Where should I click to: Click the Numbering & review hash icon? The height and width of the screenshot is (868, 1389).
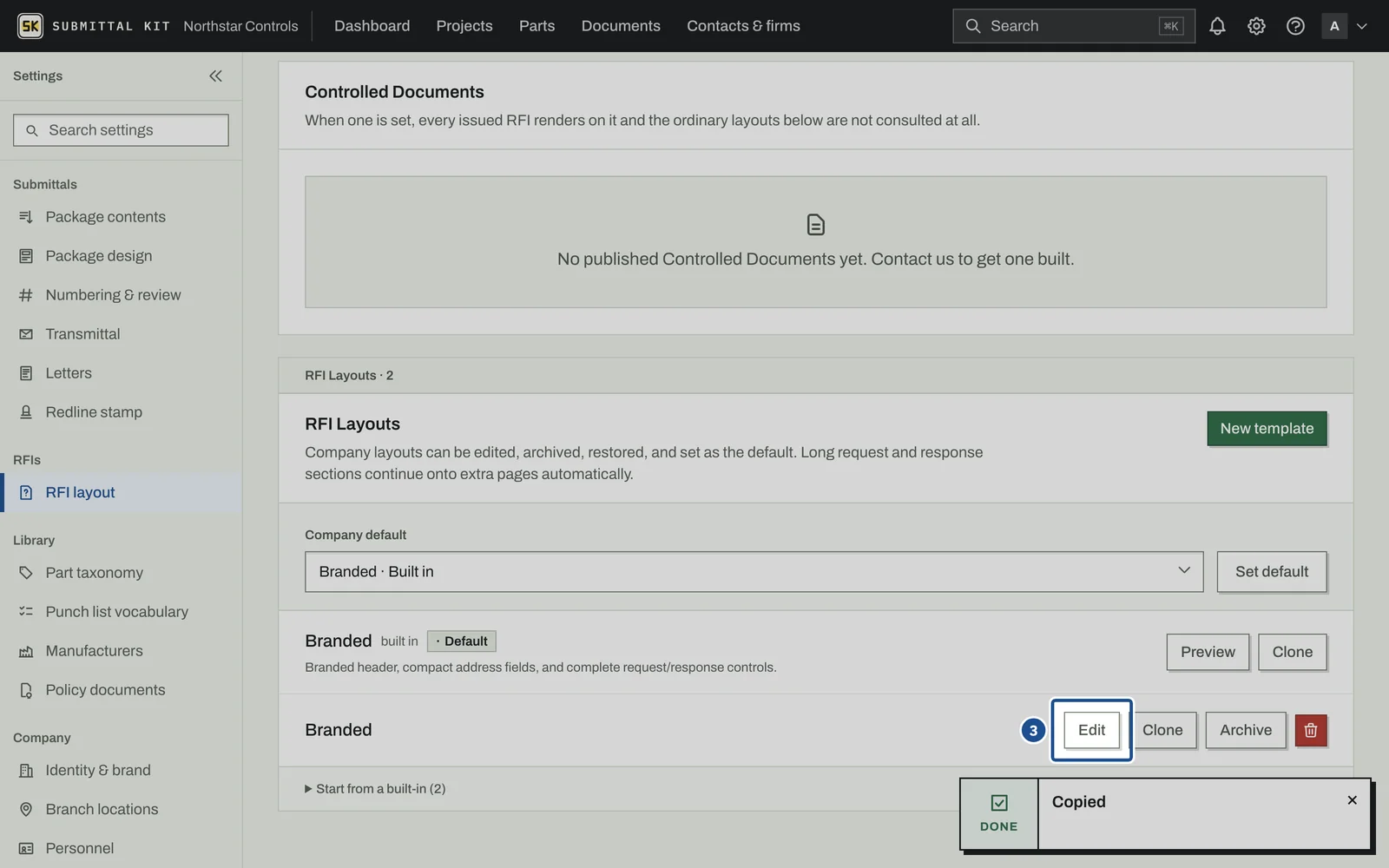(x=26, y=295)
